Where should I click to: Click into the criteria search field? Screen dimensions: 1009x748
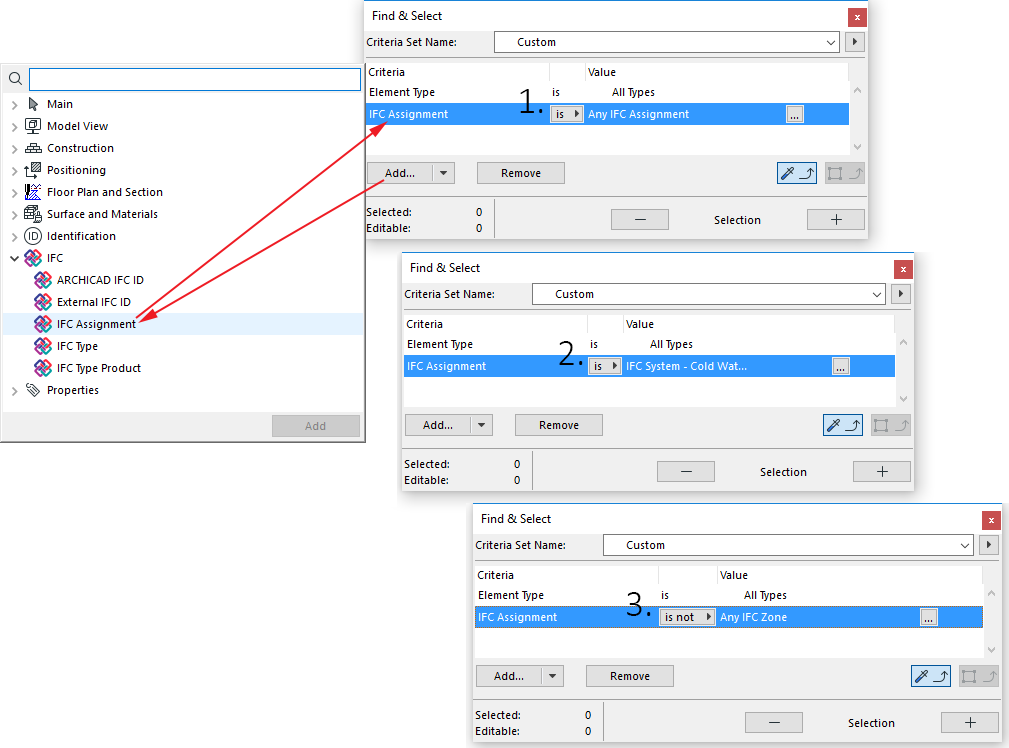pos(194,79)
